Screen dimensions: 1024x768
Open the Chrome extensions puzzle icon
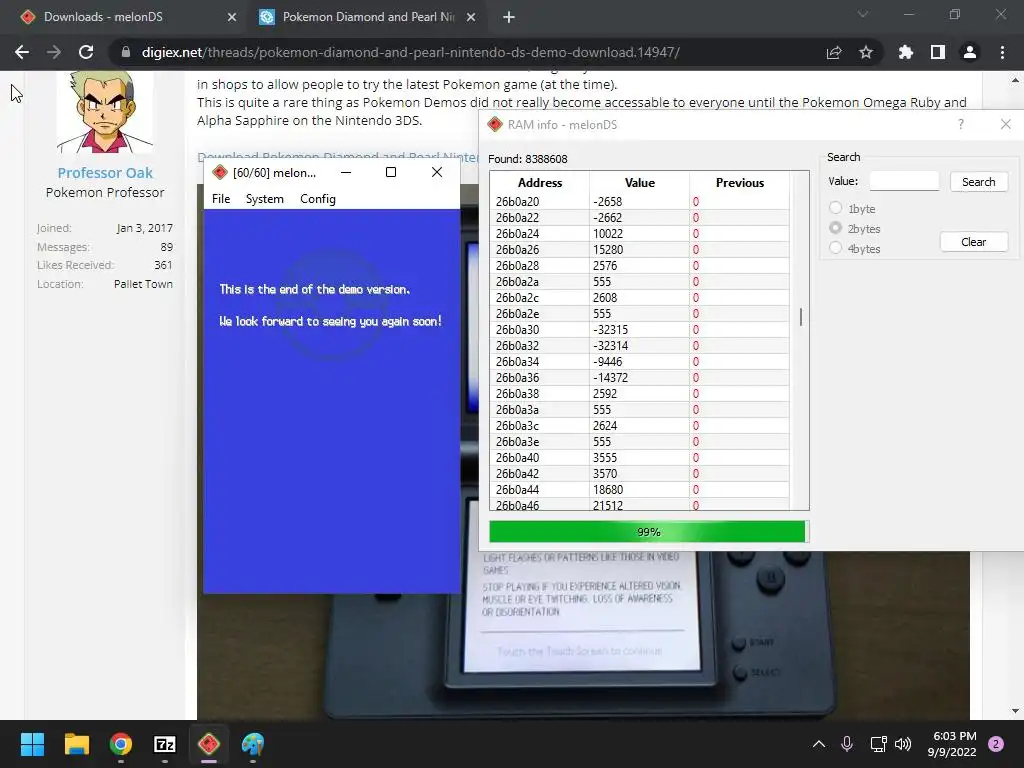(905, 52)
